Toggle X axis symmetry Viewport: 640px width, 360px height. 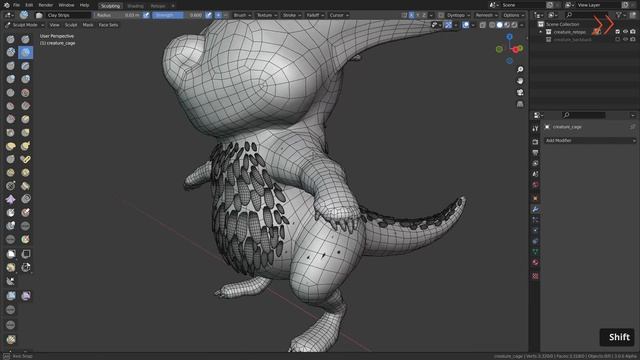pyautogui.click(x=411, y=15)
